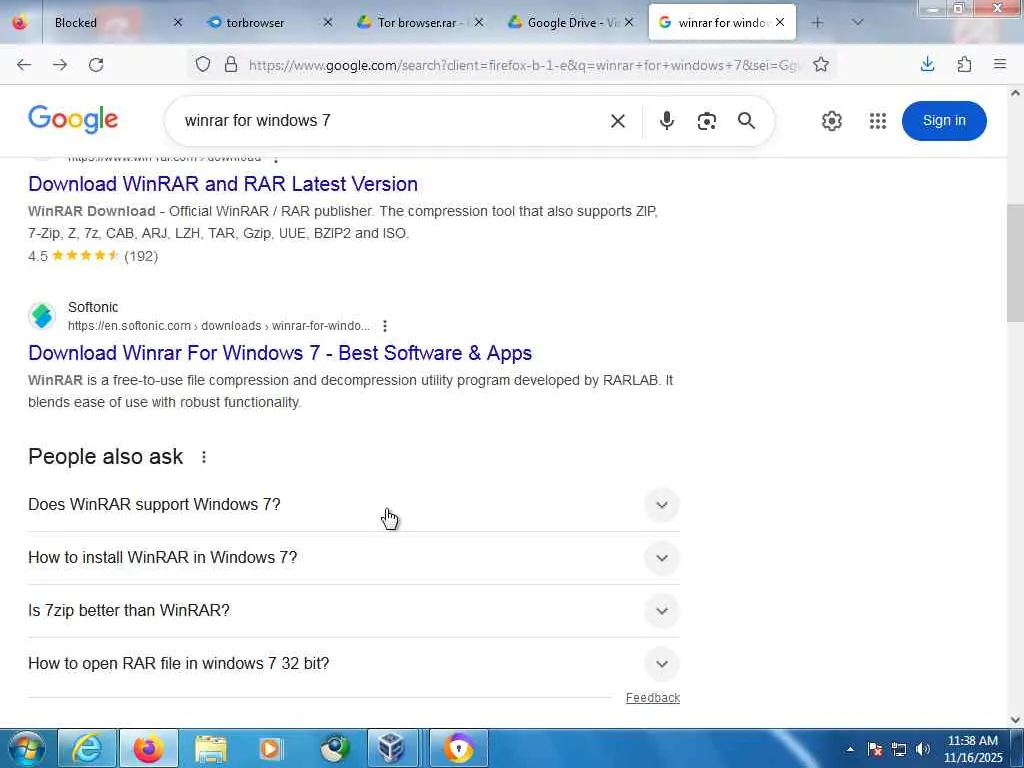
Task: Bookmark this page with star icon
Action: point(821,65)
